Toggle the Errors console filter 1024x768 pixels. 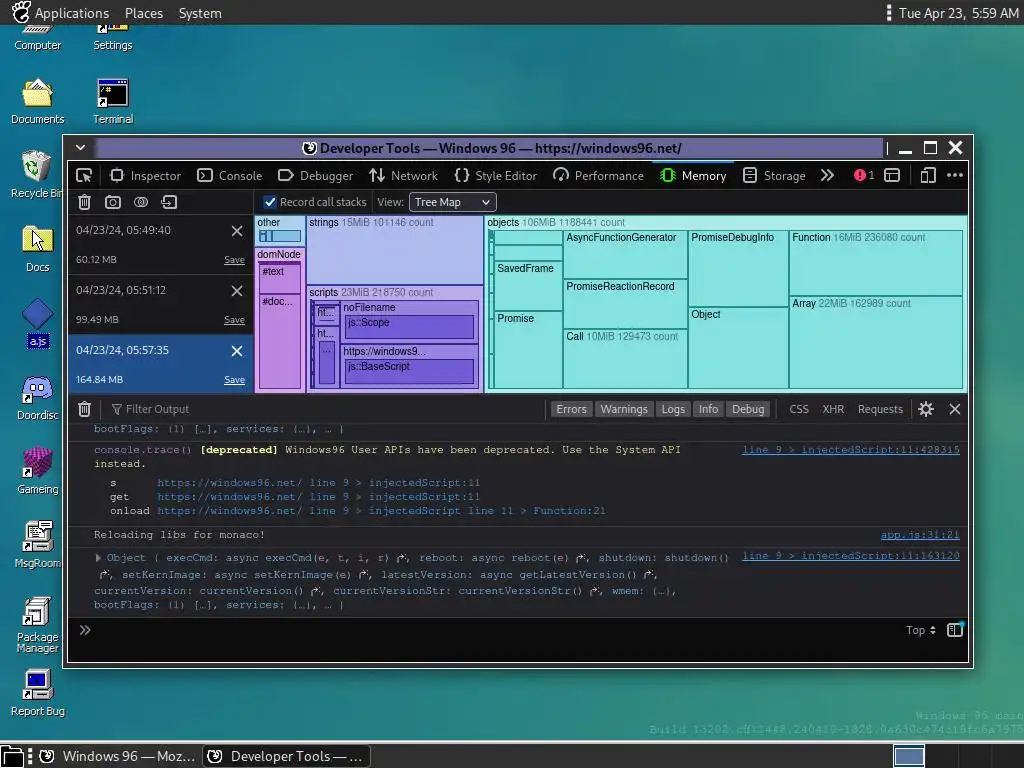571,409
